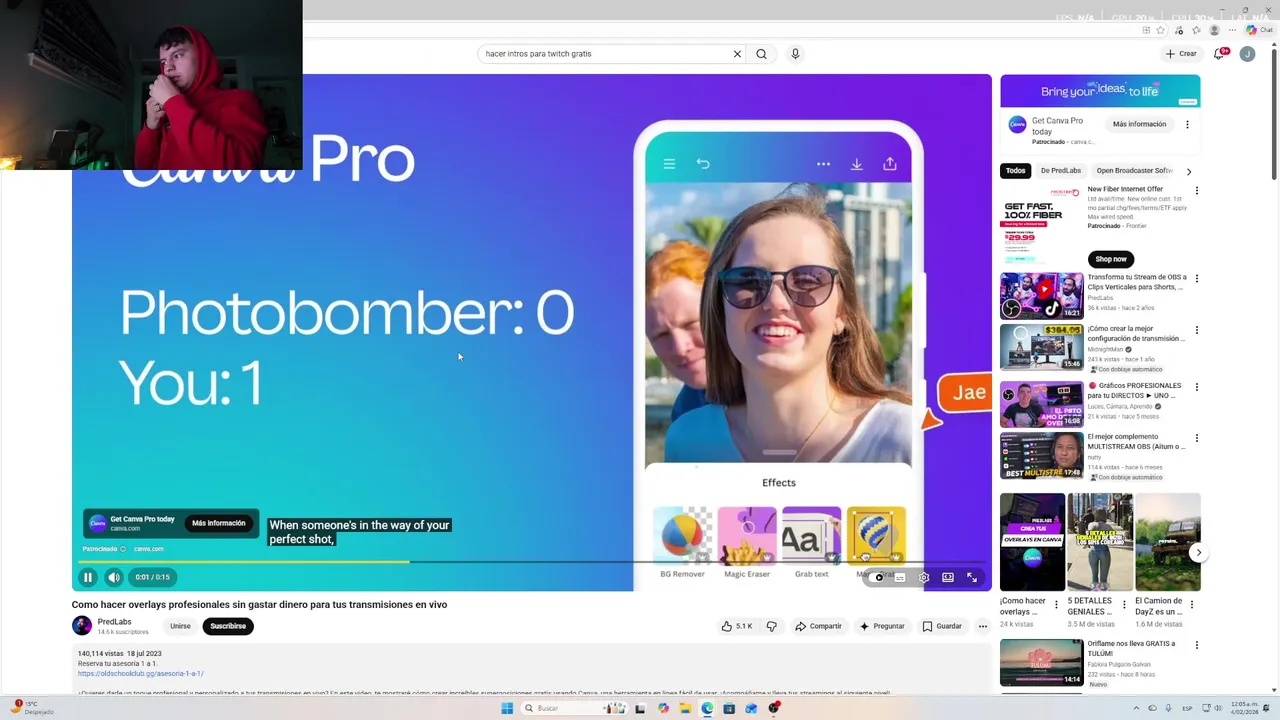
Task: Open Cómo crear la mejor configuración thumbnail
Action: tap(1041, 347)
